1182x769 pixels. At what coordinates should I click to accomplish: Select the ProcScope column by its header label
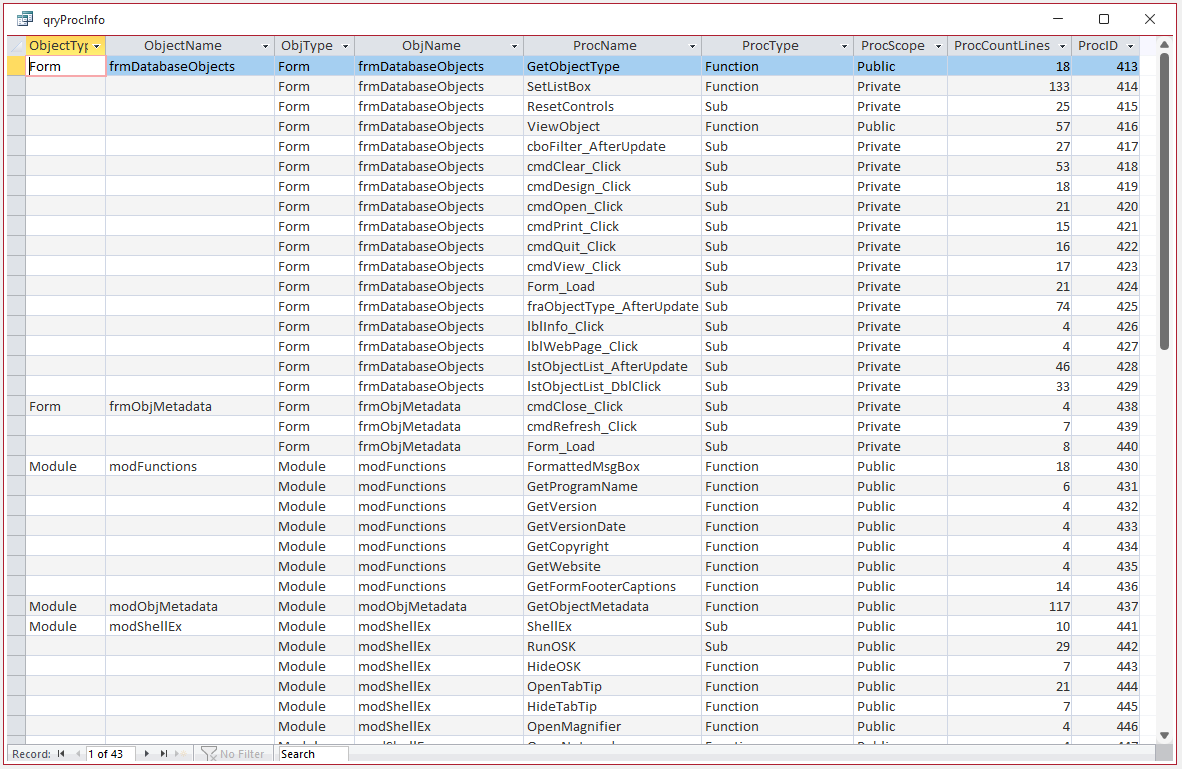893,46
